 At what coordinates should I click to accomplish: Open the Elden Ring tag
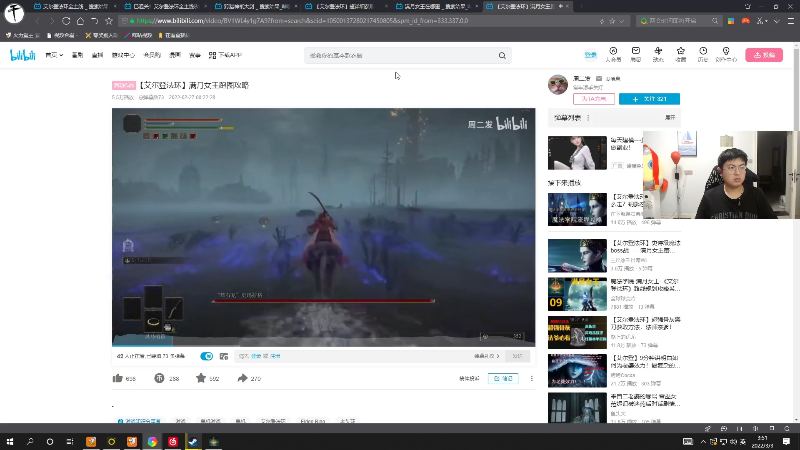pyautogui.click(x=313, y=421)
